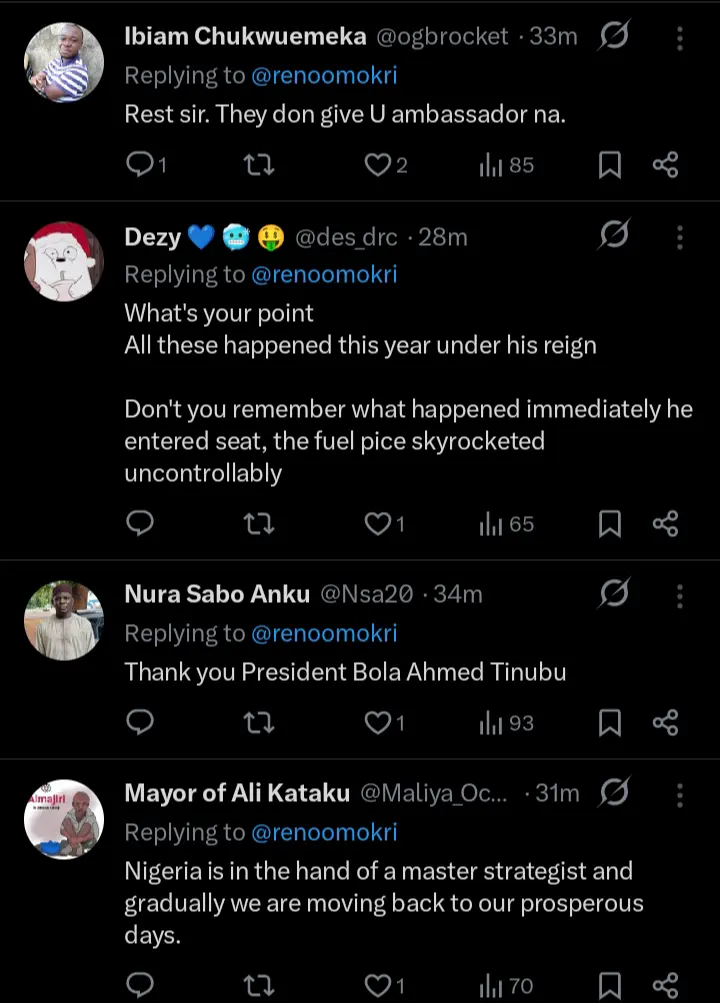Open more options for Nura's tweet
The height and width of the screenshot is (1003, 720).
680,595
